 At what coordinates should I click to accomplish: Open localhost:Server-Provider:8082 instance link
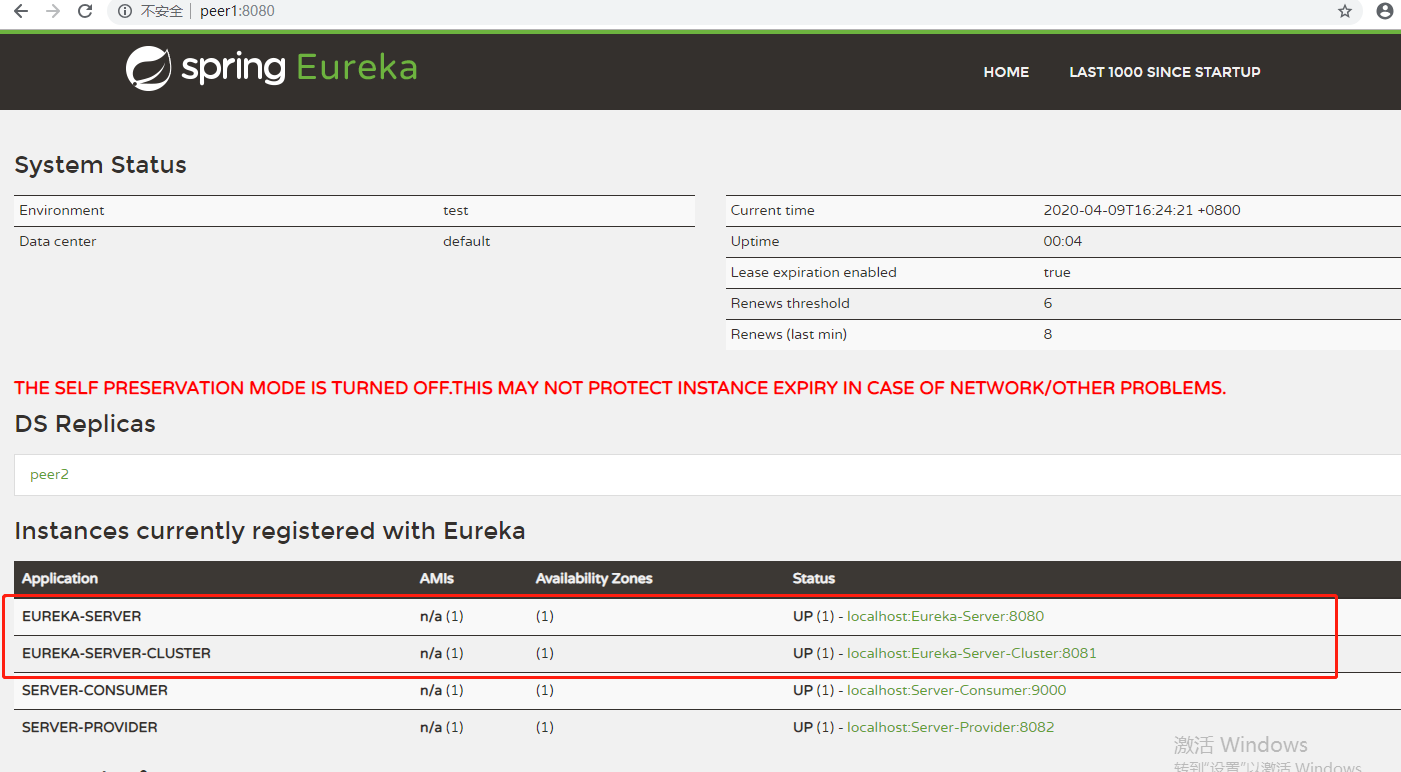click(x=950, y=727)
